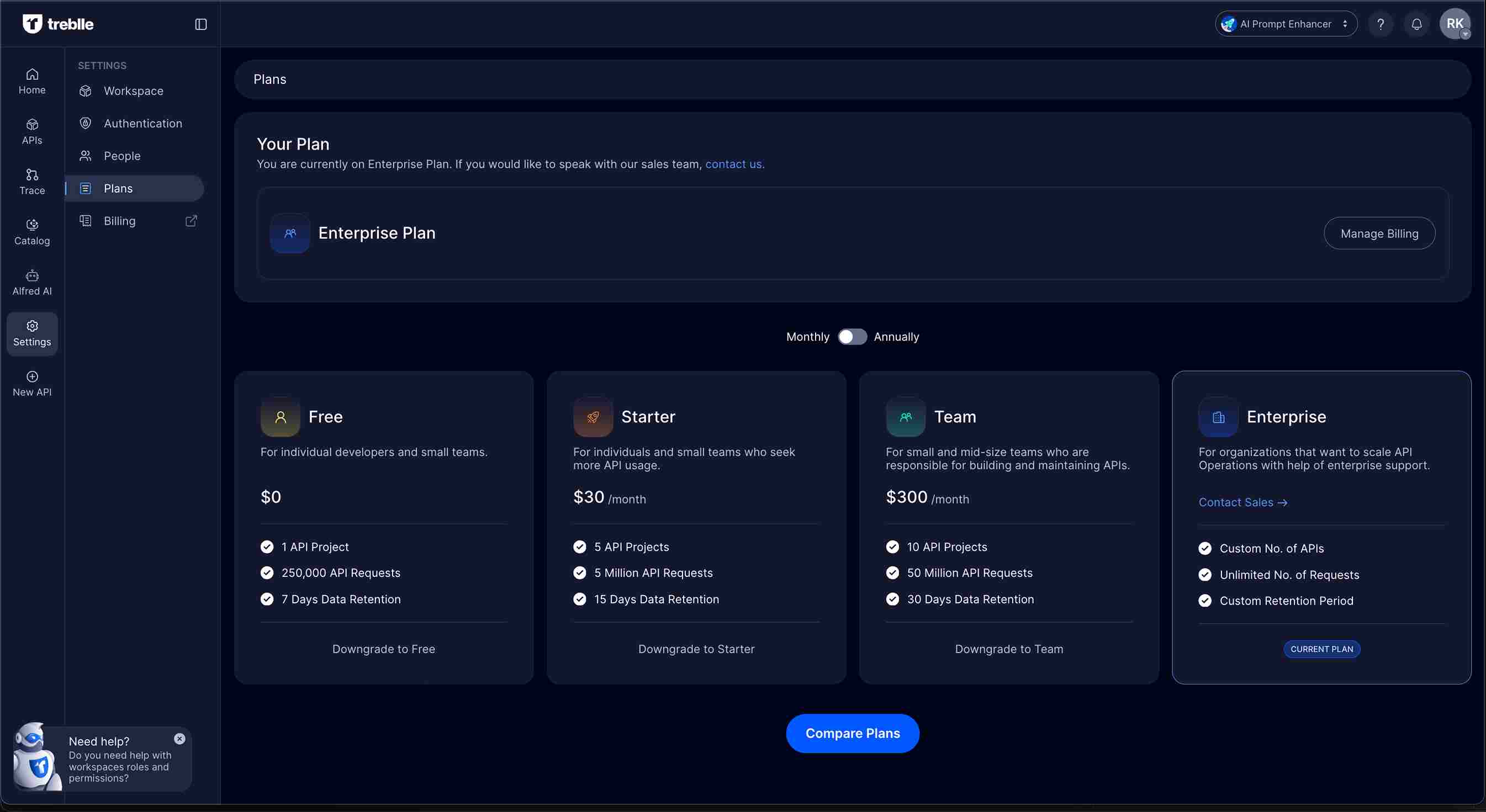Open the AI Prompt Enhancer selector
Screen dimensions: 1486x812
pyautogui.click(x=1286, y=24)
